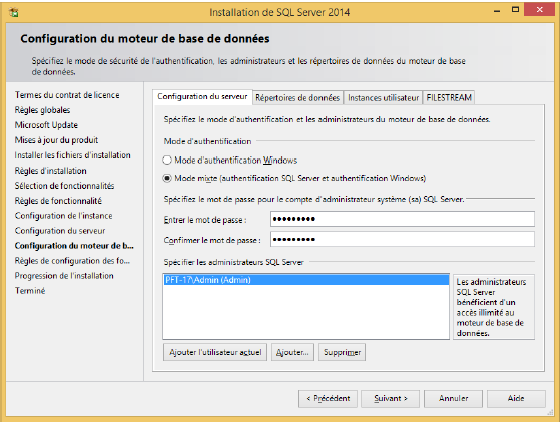560x424 pixels.
Task: Click the Entrer le mot de passe field
Action: (402, 219)
